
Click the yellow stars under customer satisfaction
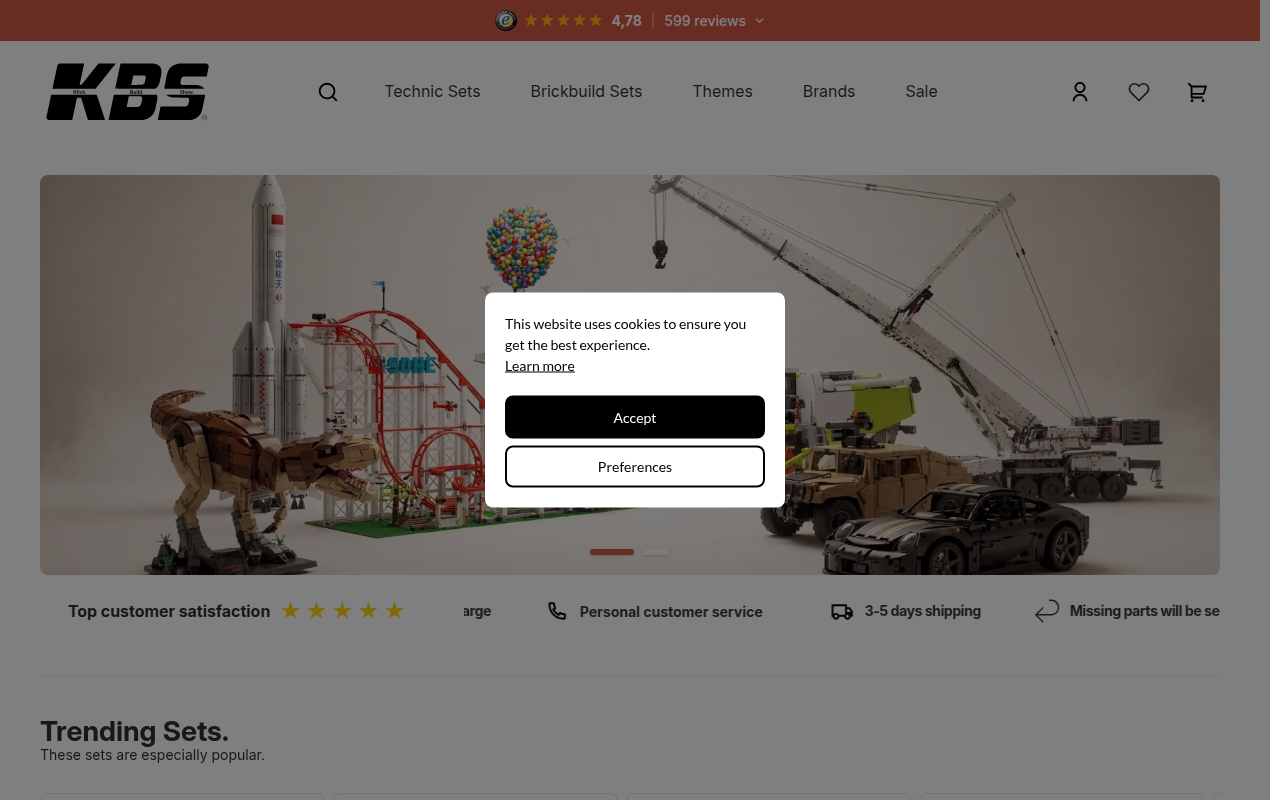click(342, 611)
